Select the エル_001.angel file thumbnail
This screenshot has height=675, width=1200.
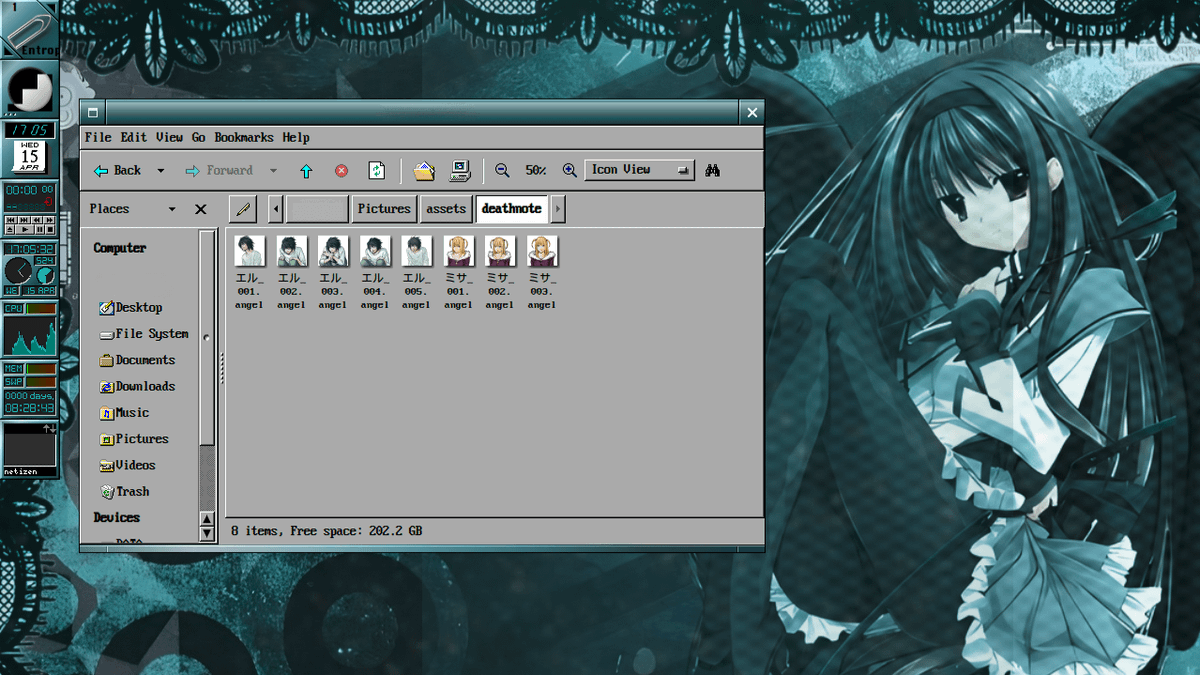pyautogui.click(x=249, y=250)
